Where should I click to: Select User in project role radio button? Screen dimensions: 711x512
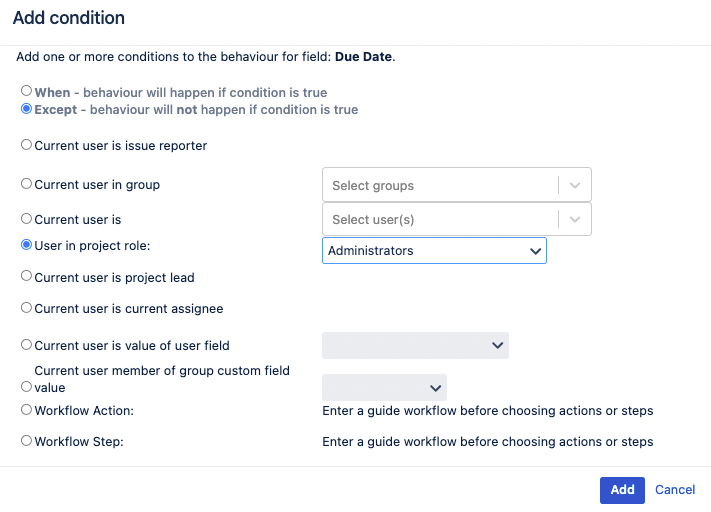(x=26, y=245)
